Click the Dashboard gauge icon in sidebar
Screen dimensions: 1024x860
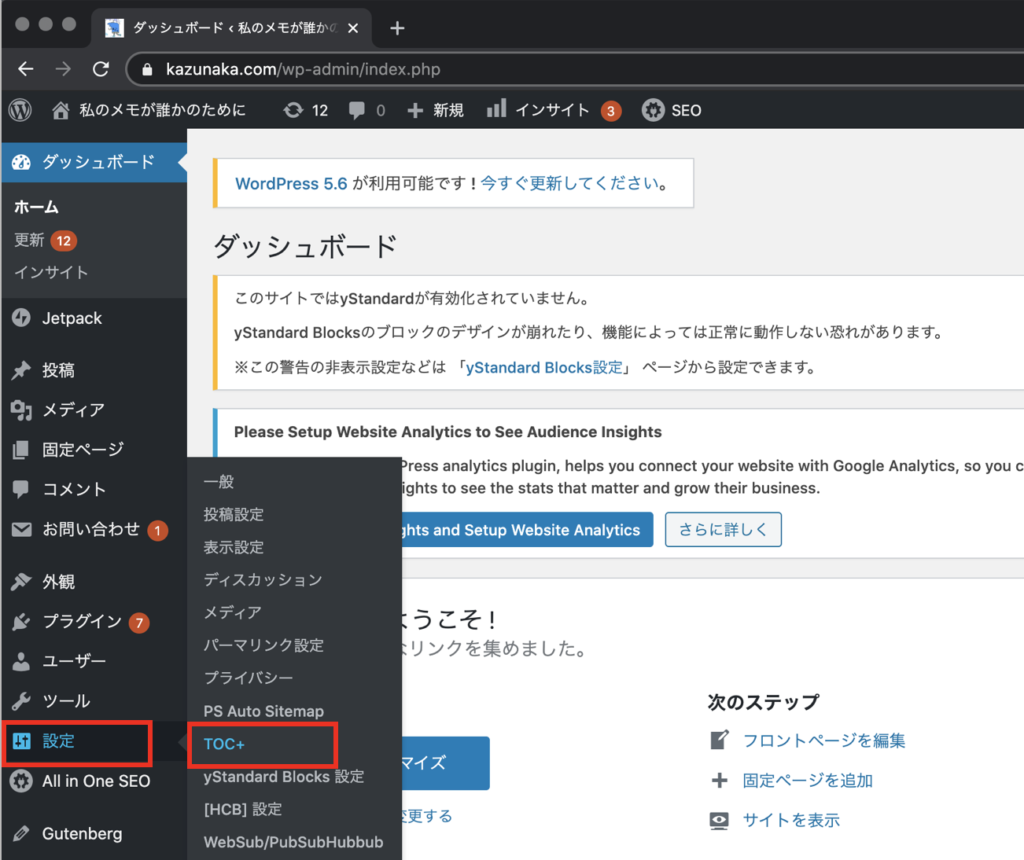tap(22, 162)
